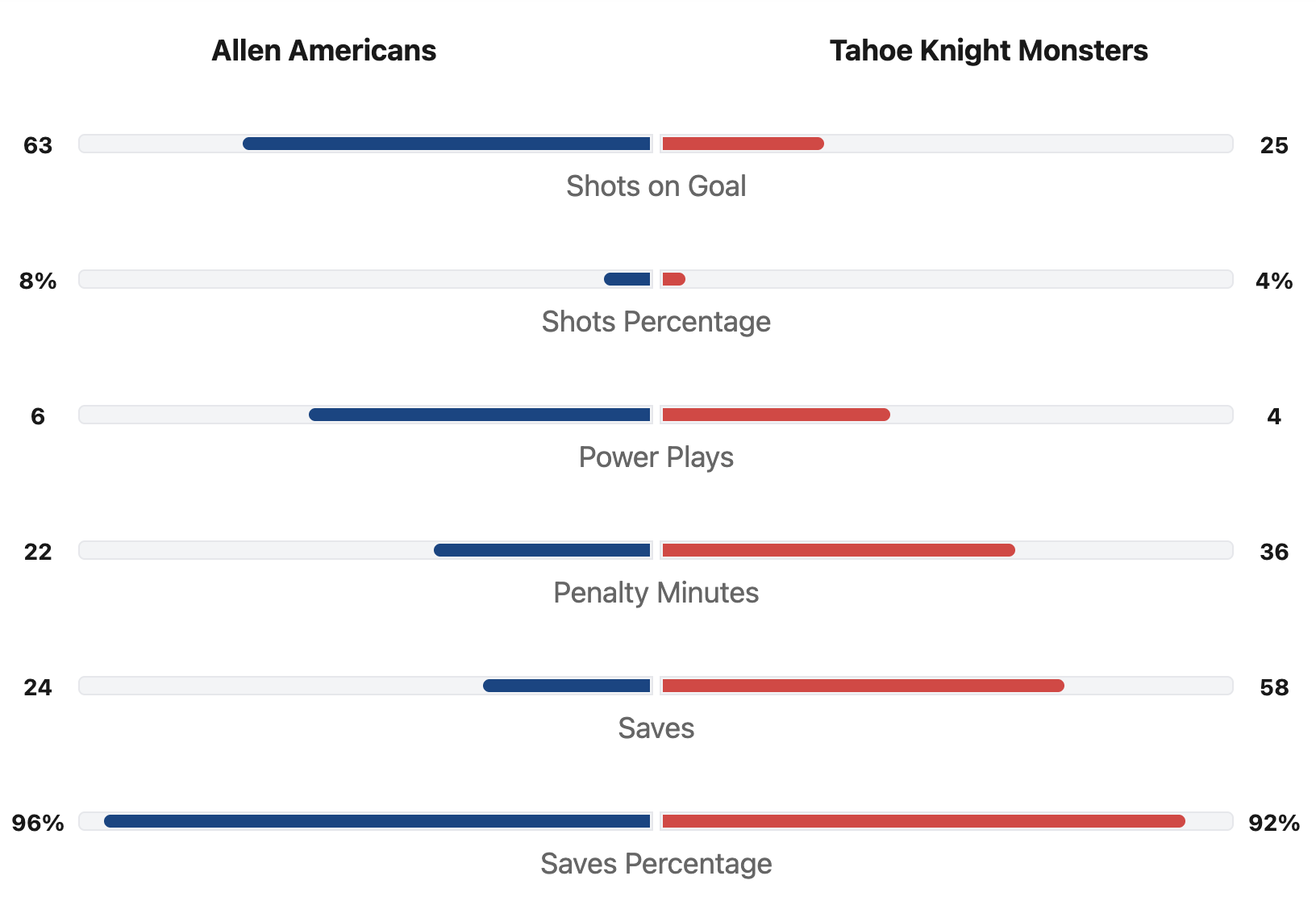Click the blue Saves bar
The image size is (1316, 901).
pyautogui.click(x=567, y=686)
